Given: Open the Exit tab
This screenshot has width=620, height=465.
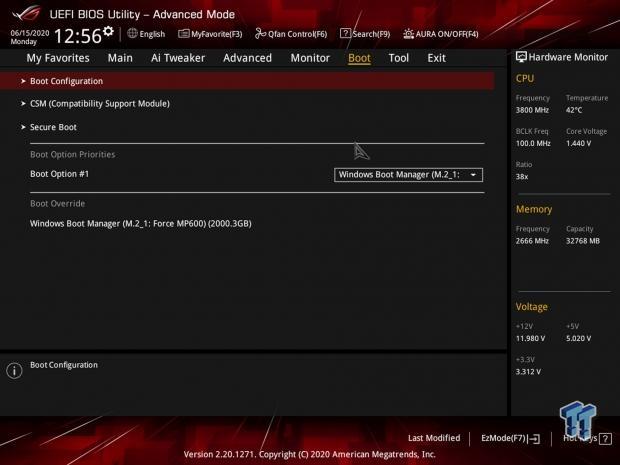Looking at the screenshot, I should [437, 58].
